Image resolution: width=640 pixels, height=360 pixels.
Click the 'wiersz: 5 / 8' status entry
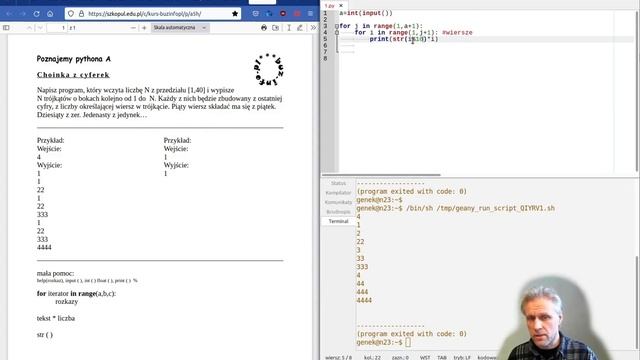pos(338,358)
